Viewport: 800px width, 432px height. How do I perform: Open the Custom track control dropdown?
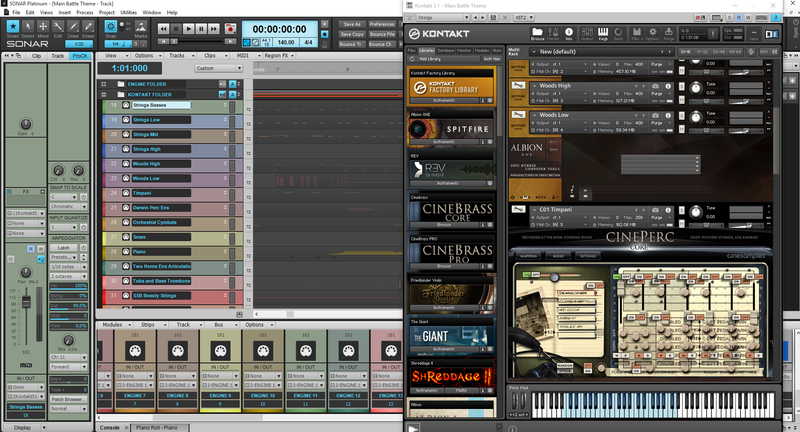tap(218, 68)
